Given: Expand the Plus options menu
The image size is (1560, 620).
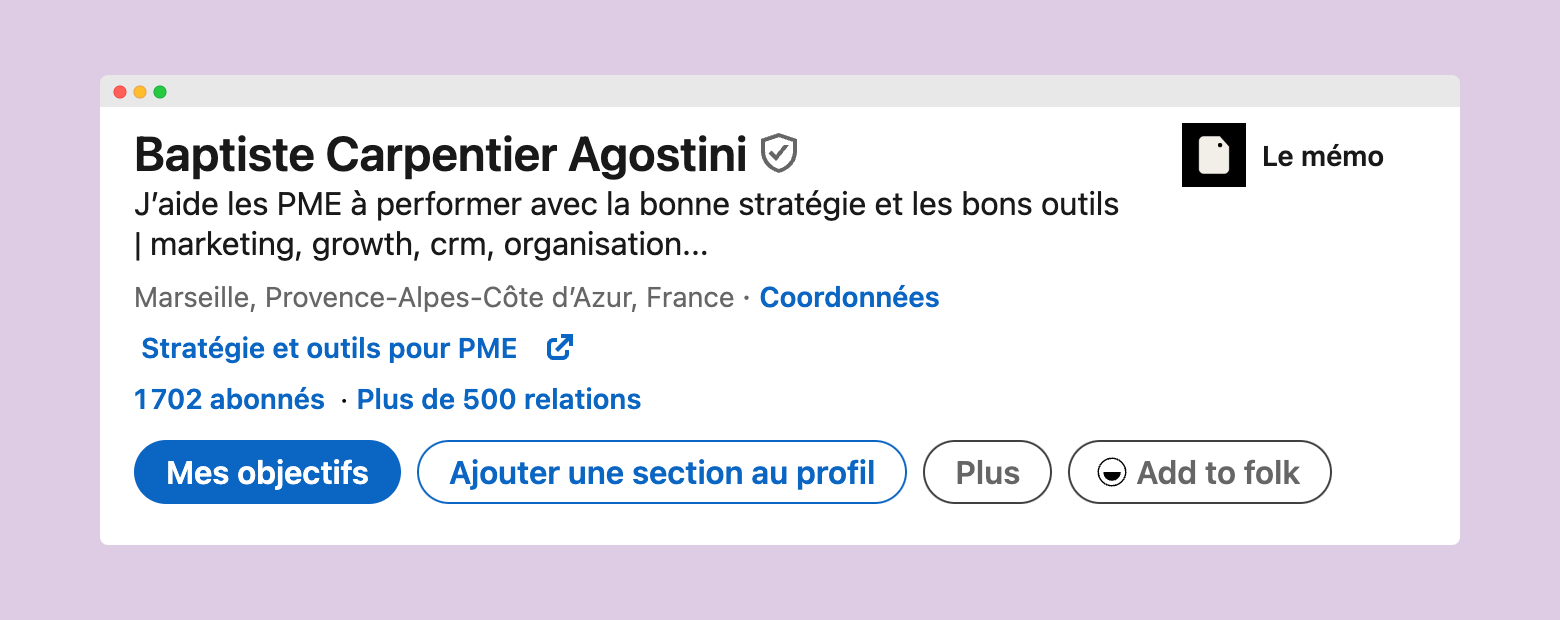Looking at the screenshot, I should pos(987,472).
